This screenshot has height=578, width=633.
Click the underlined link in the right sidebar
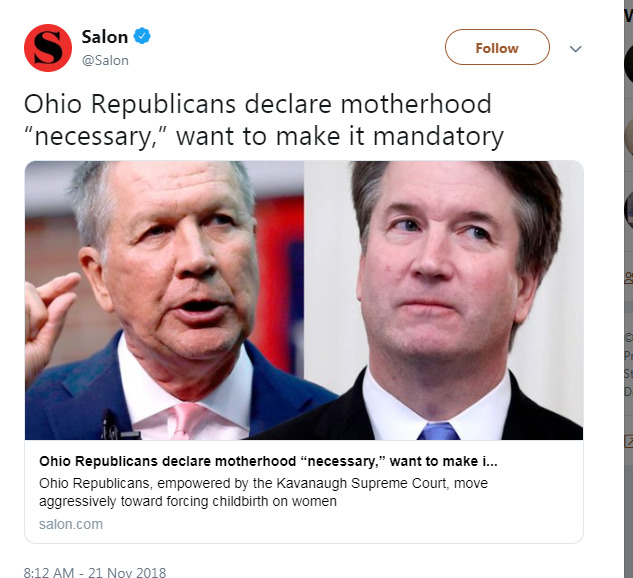click(x=629, y=274)
